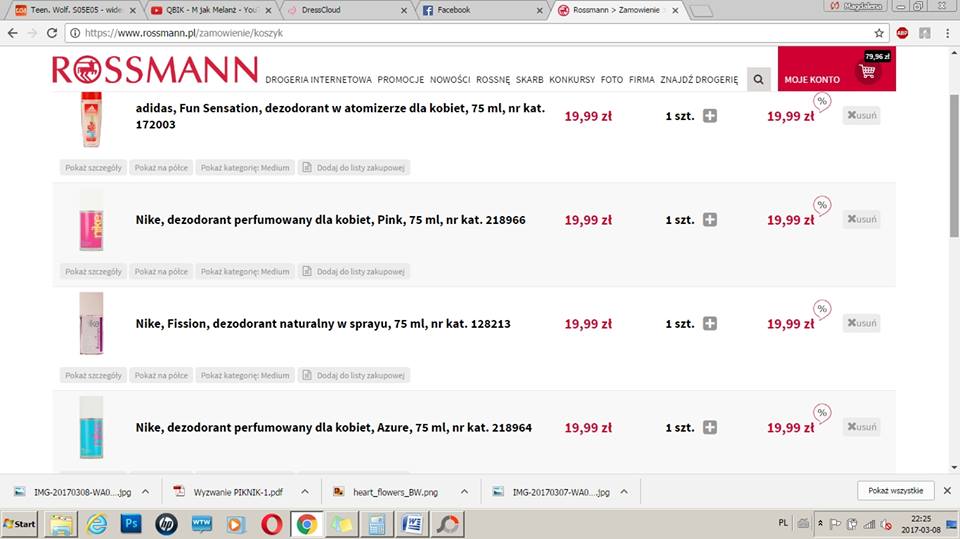Add one more Nike Azure deodorant with plus

coord(710,428)
